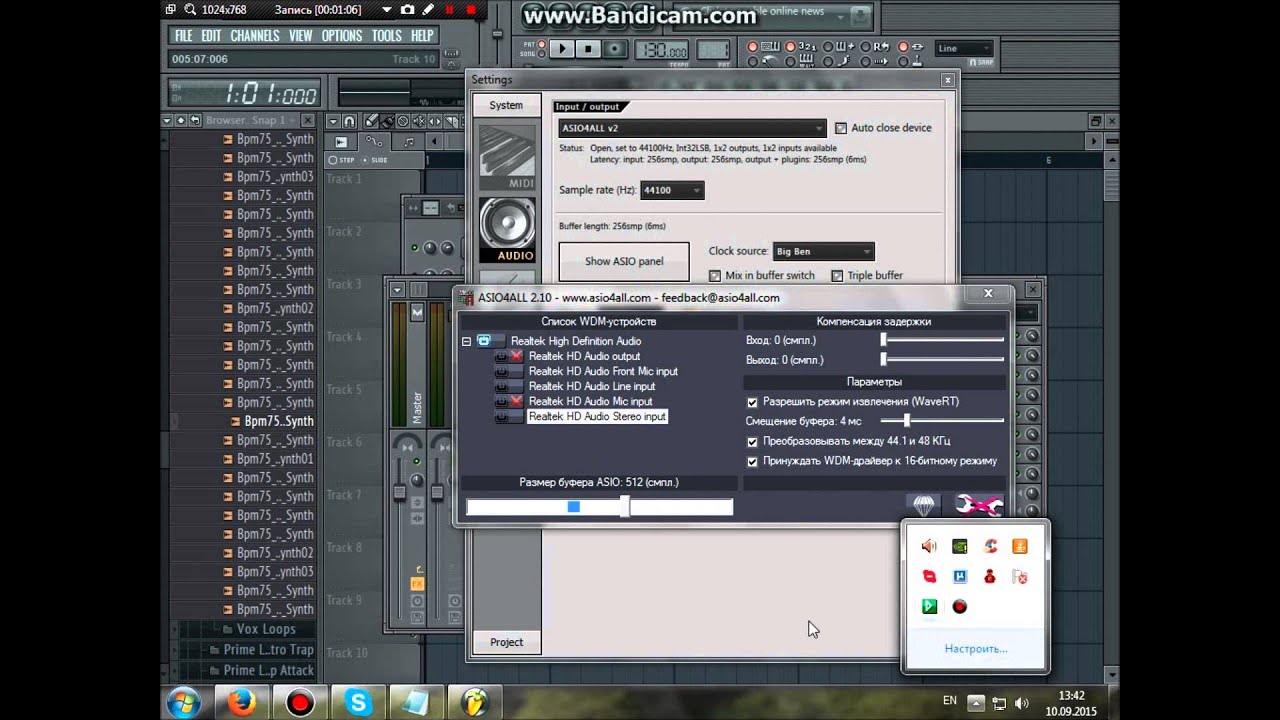Toggle the Mix in buffer switch checkbox
This screenshot has height=720, width=1280.
[x=714, y=275]
